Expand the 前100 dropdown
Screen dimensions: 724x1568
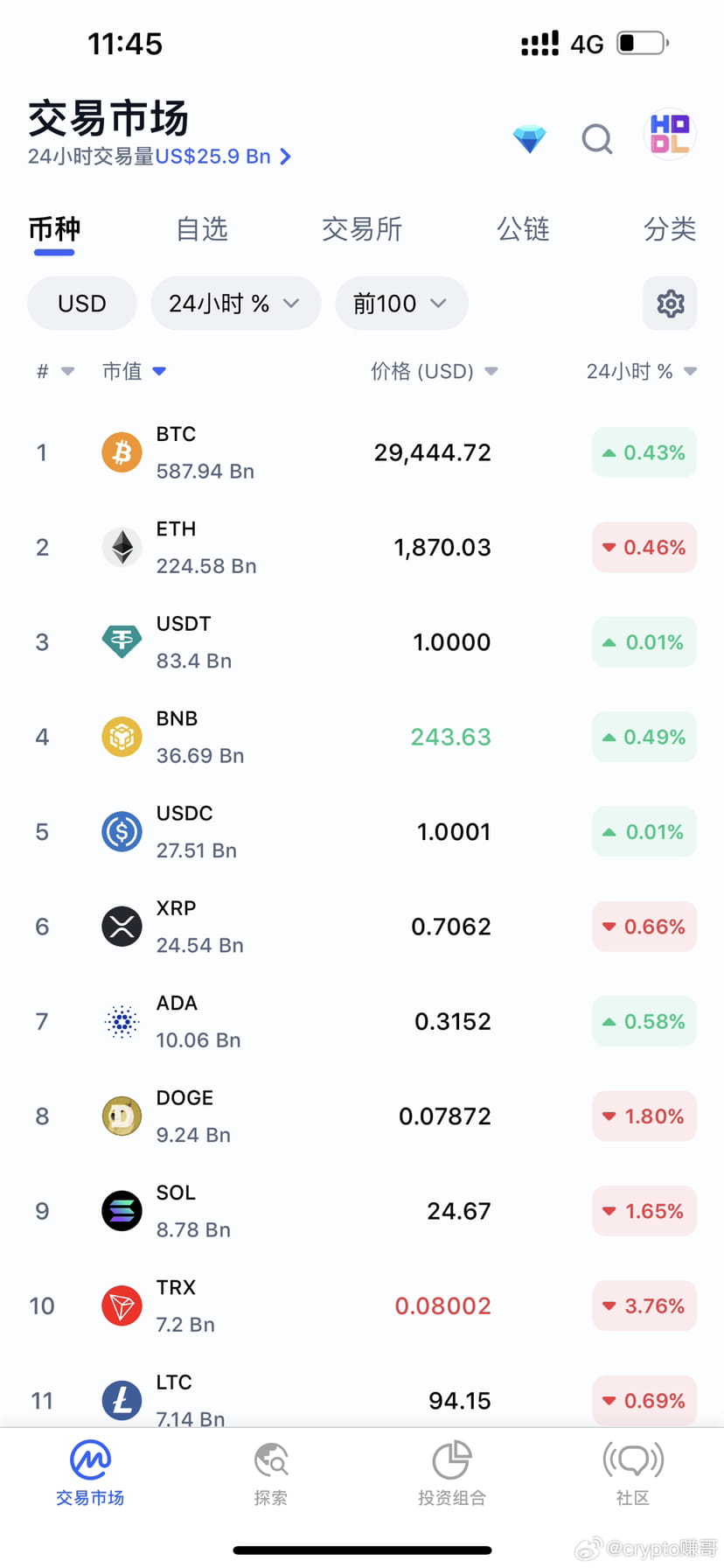coord(401,304)
